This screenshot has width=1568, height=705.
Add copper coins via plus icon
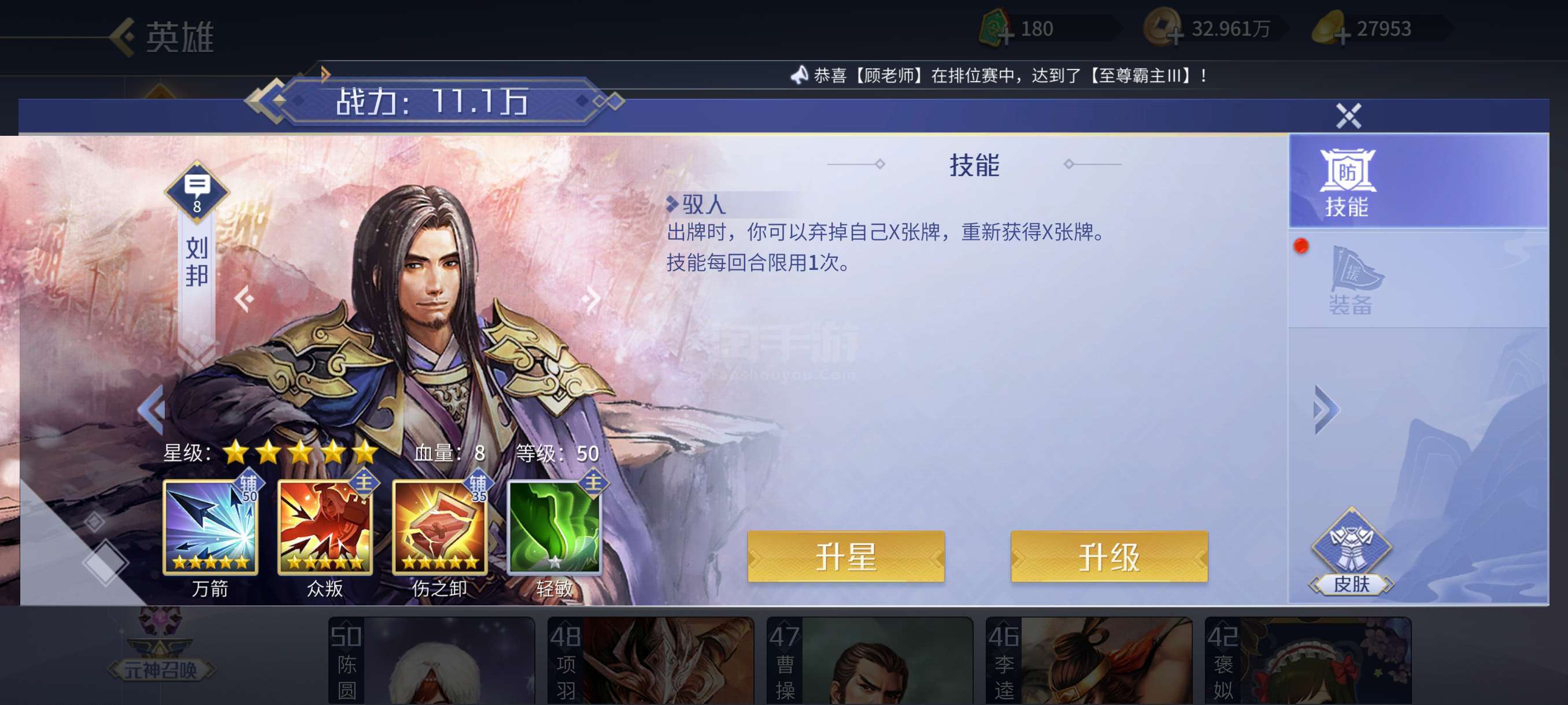click(1175, 35)
